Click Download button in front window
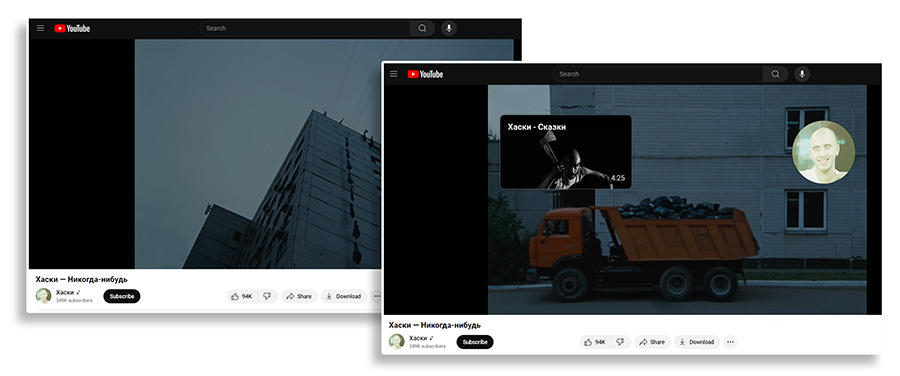900x376 pixels. 696,342
